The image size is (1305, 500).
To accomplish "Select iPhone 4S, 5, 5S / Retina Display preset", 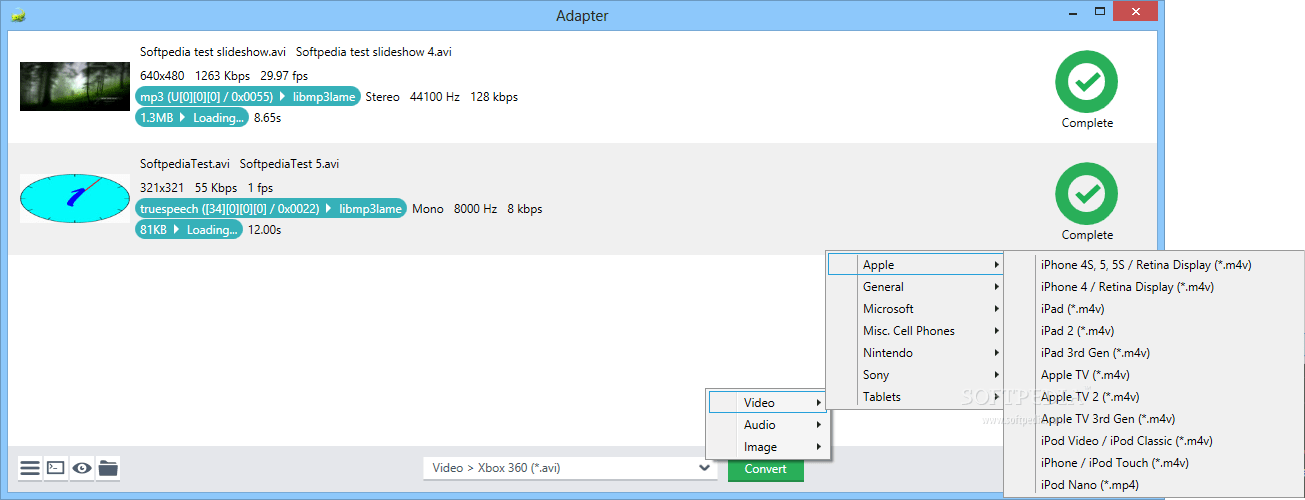I will (x=1154, y=265).
